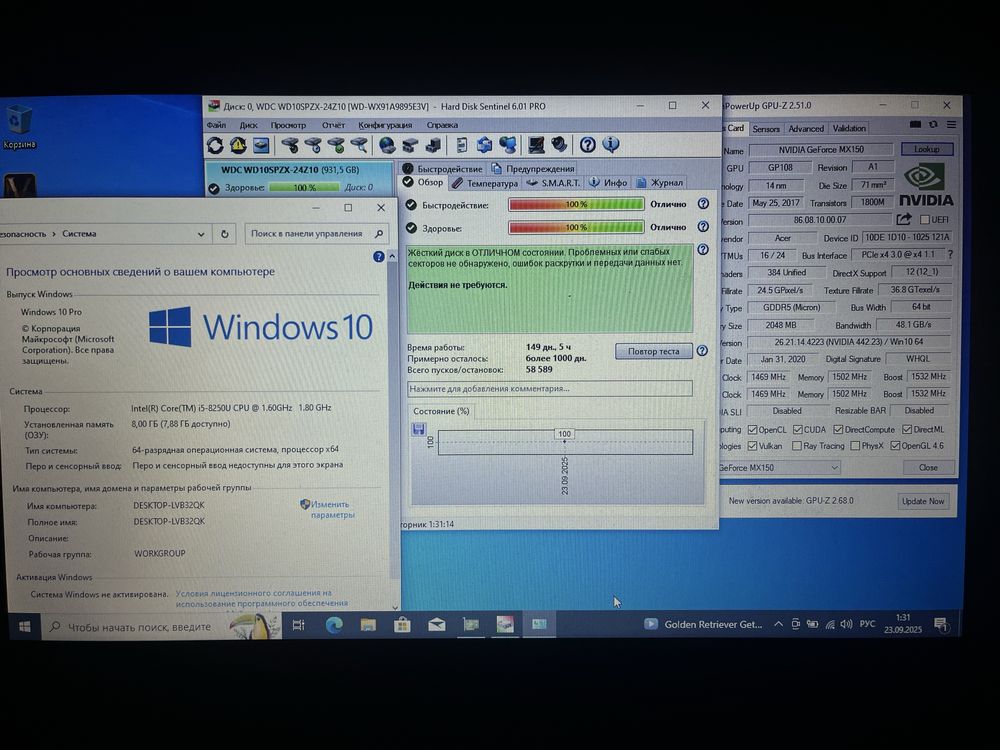1000x750 pixels.
Task: Click the comment field Нажмите для добавления комментария
Action: pos(550,388)
